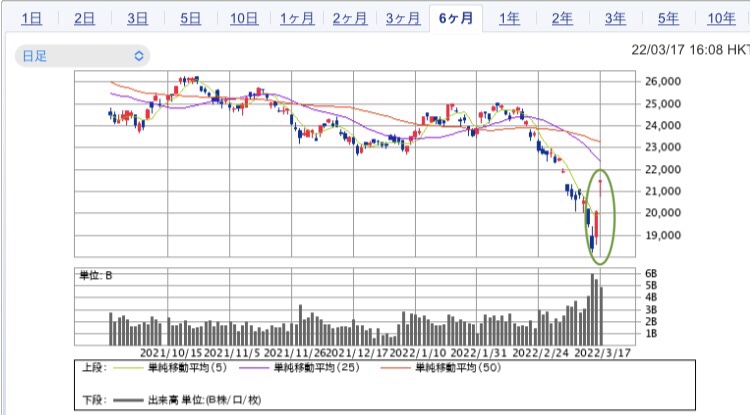Click the 2021/11/5 date label
This screenshot has height=415, width=750.
(x=232, y=353)
